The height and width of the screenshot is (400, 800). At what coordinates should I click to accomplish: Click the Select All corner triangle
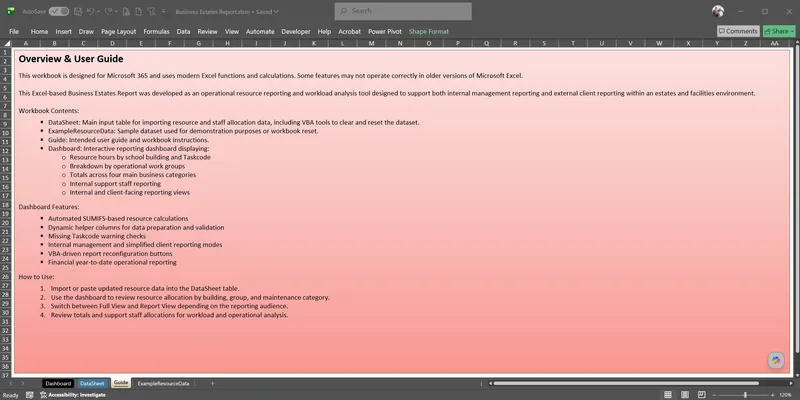6,43
